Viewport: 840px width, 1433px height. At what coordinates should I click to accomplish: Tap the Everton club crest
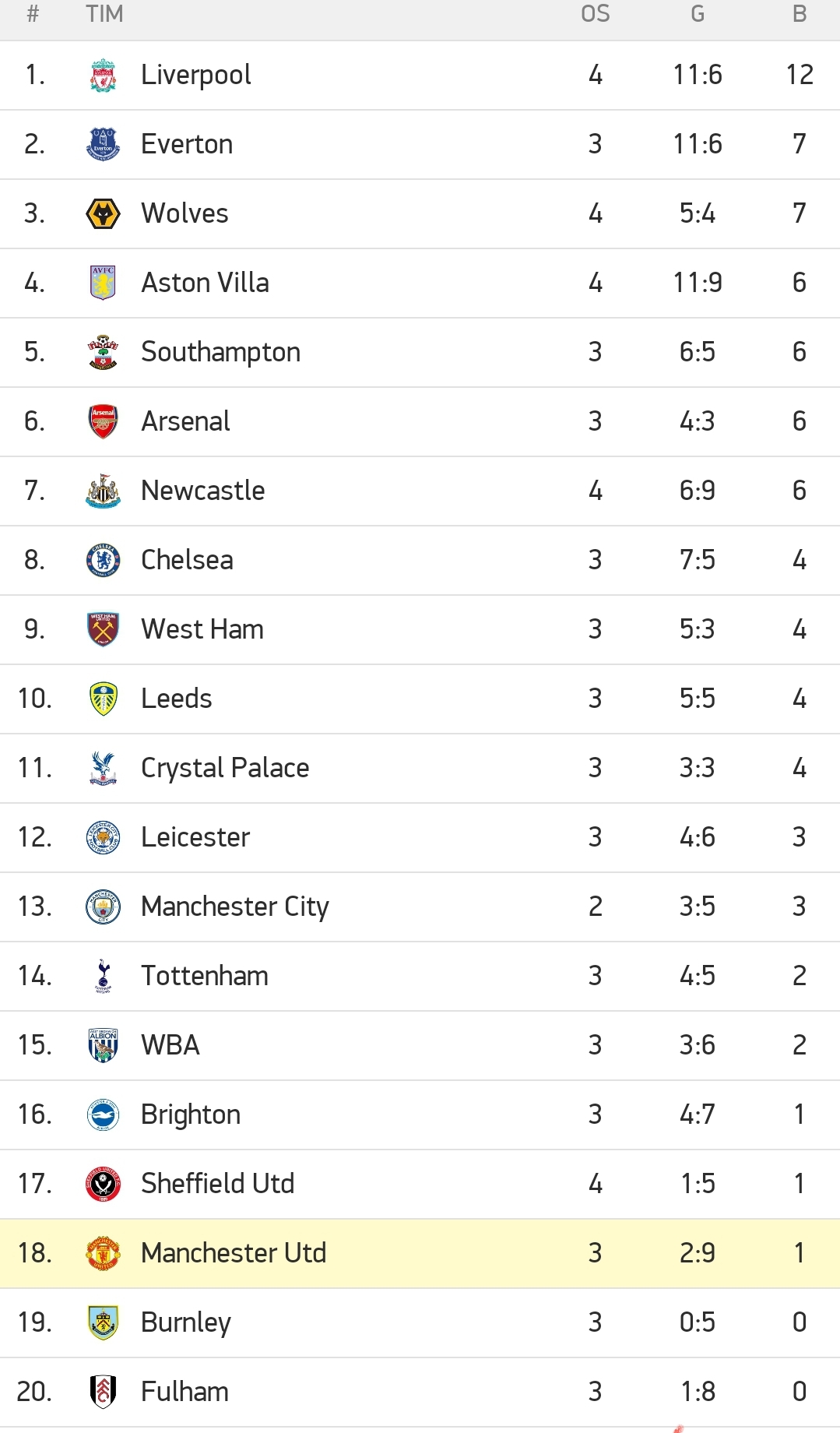tap(103, 145)
